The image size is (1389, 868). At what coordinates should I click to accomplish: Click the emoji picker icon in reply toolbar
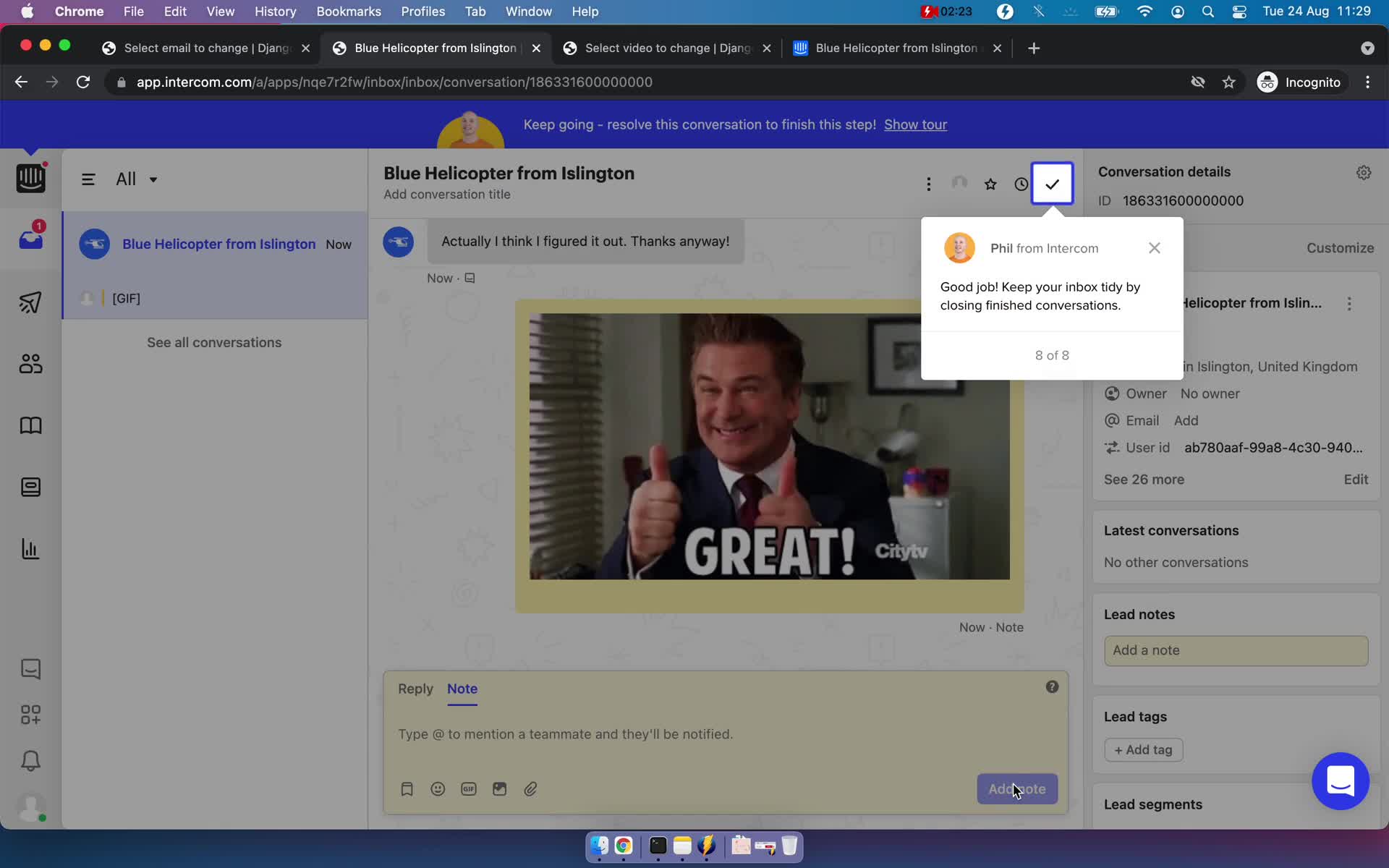(437, 789)
